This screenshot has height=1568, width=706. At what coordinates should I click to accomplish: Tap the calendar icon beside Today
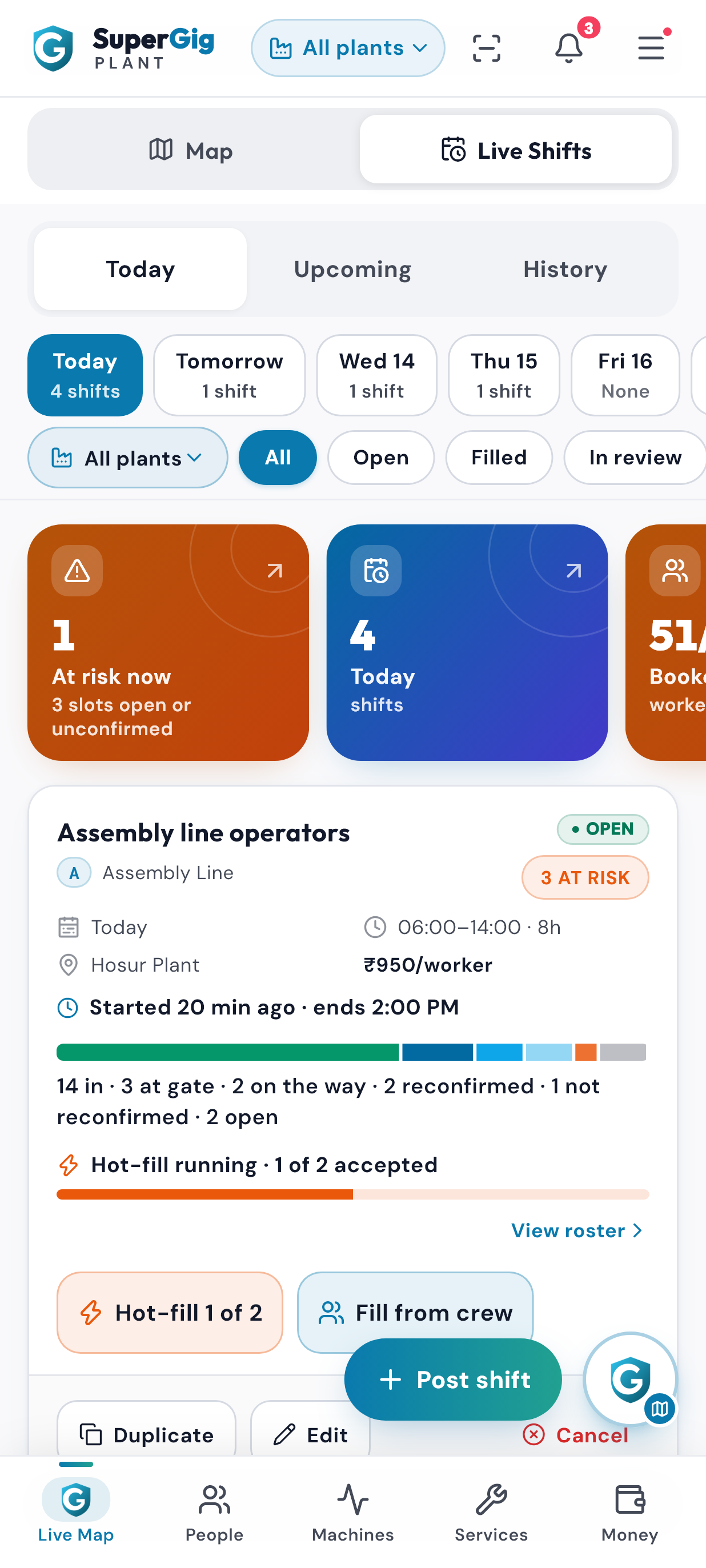click(x=68, y=927)
